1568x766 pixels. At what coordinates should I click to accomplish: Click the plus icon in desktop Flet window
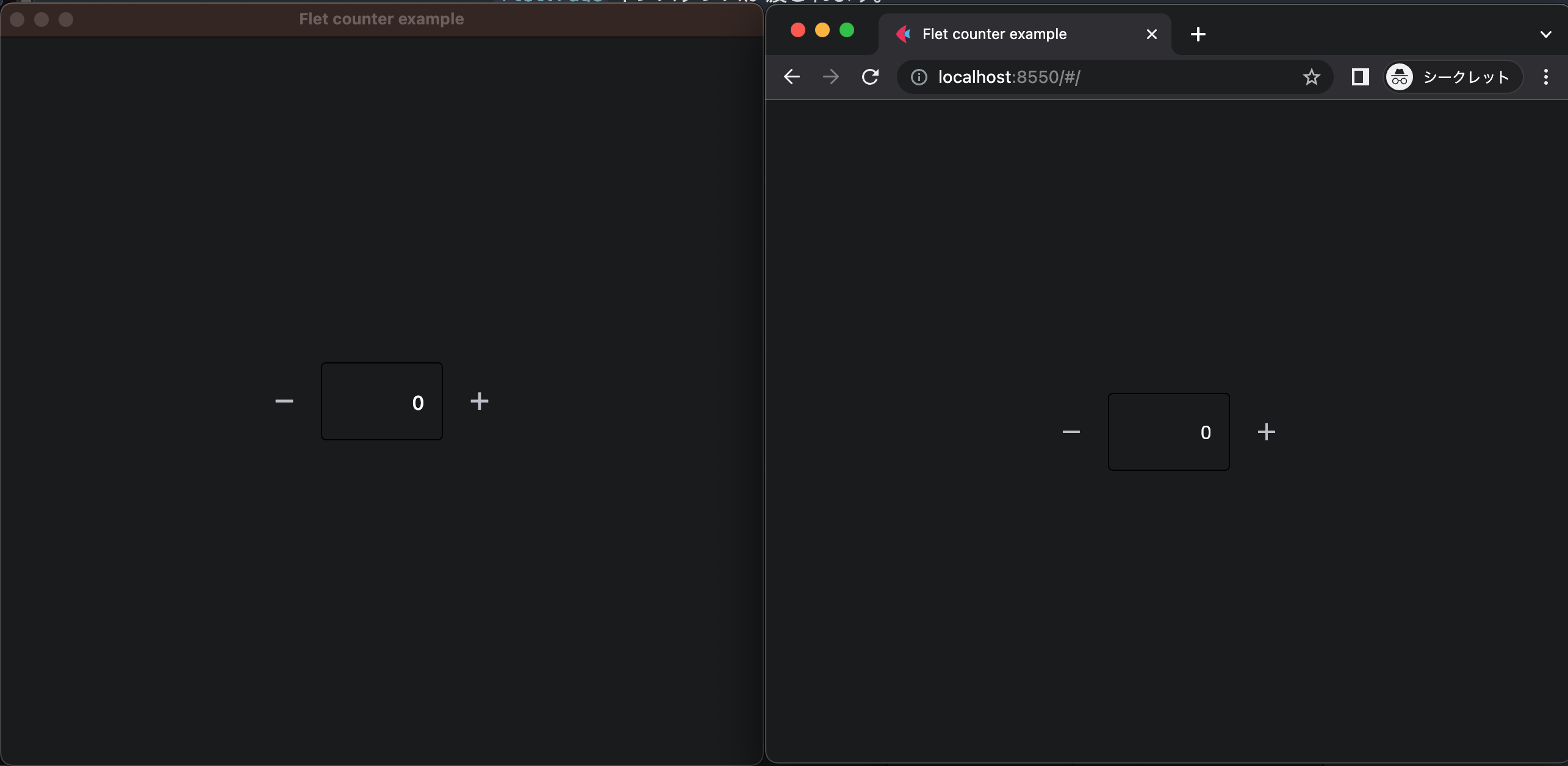tap(480, 401)
